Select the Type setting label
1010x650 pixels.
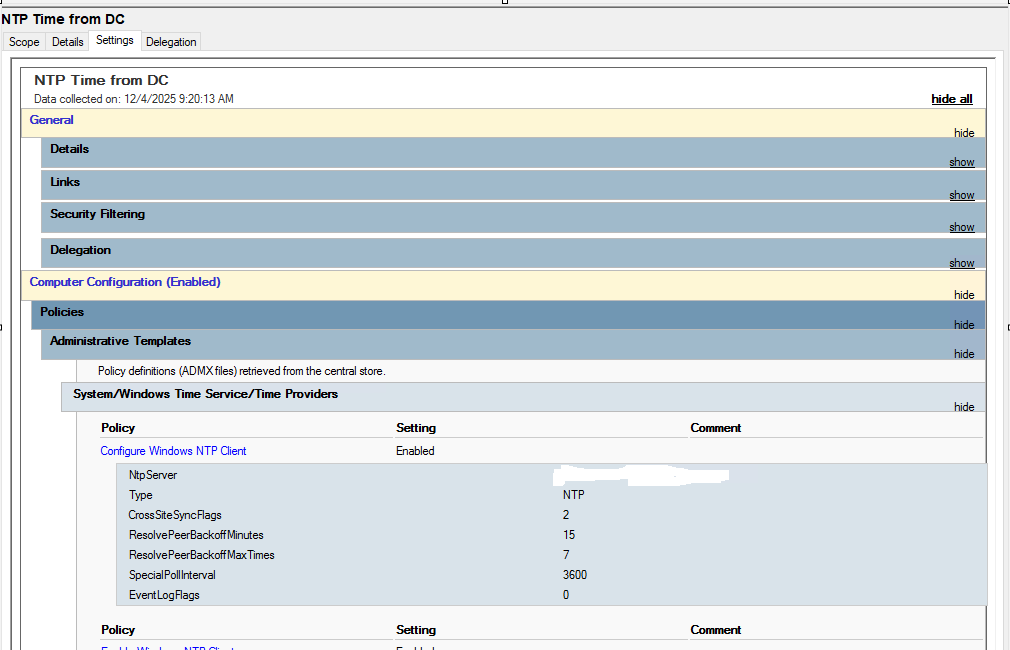(x=140, y=495)
